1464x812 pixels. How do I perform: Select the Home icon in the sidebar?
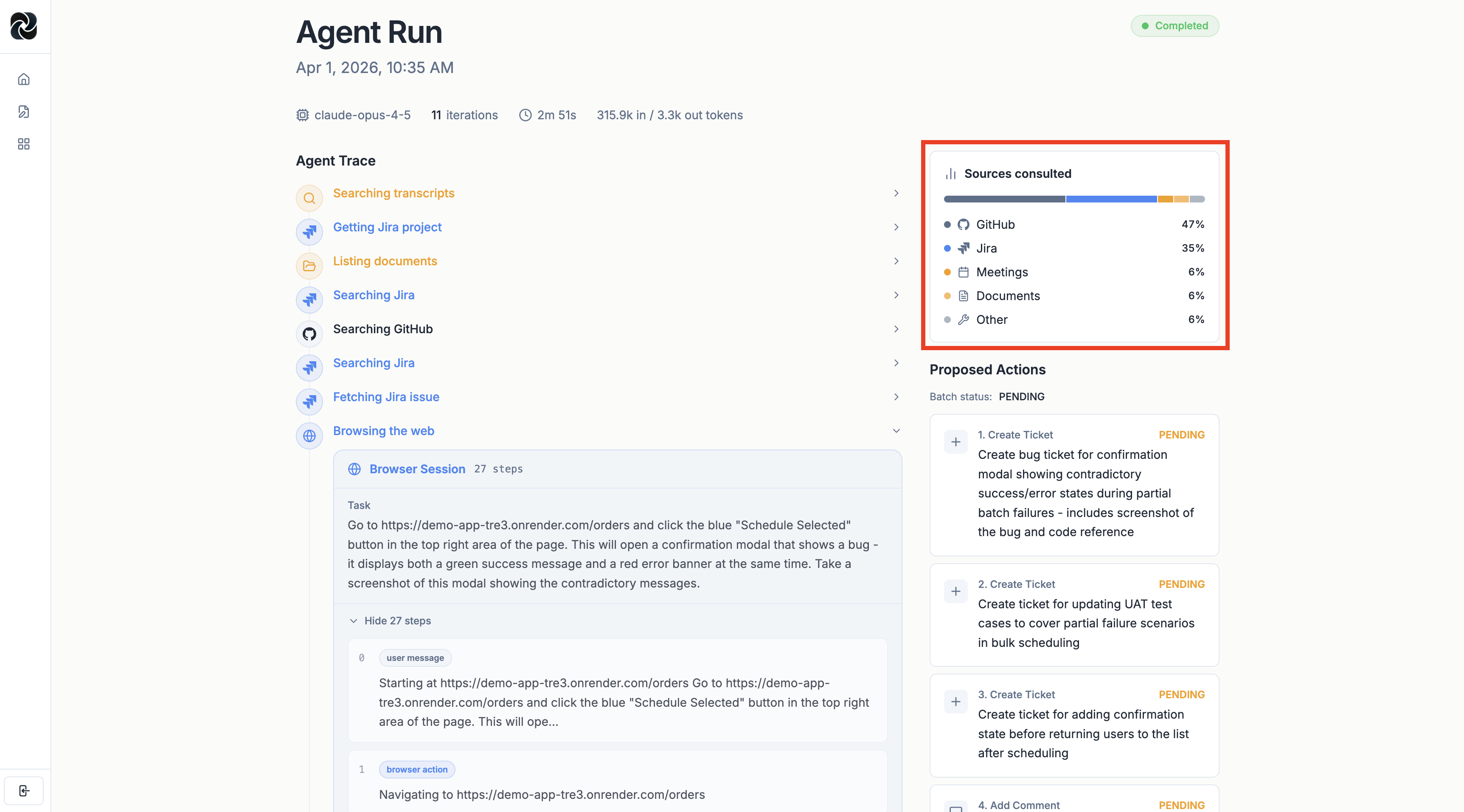coord(24,79)
